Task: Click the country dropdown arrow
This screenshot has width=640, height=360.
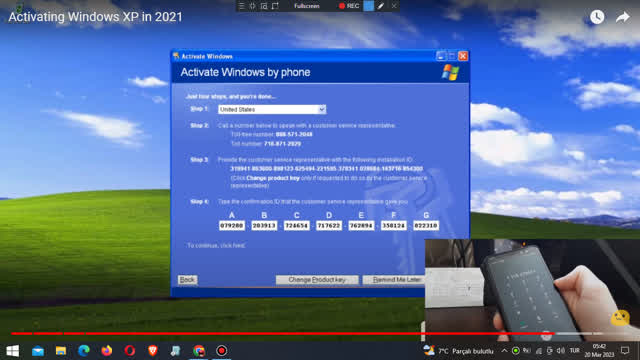Action: click(322, 109)
